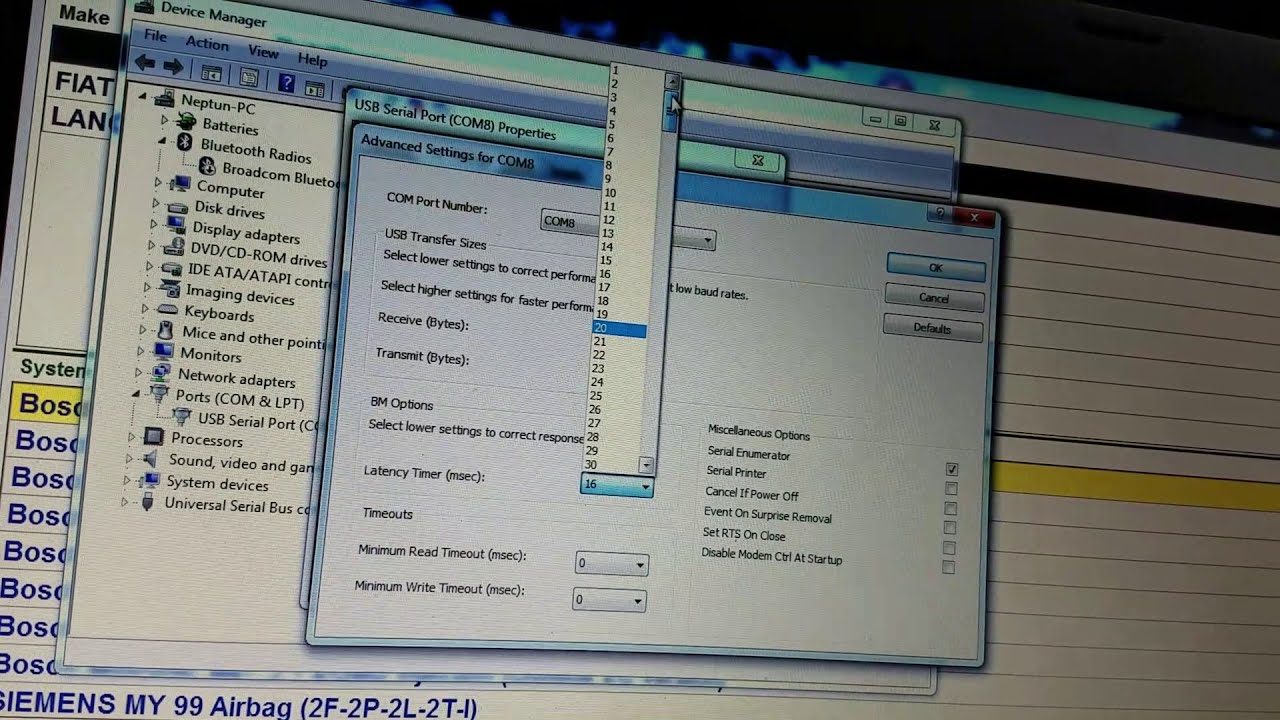1280x720 pixels.
Task: Toggle the action pane toolbar icon
Action: point(315,88)
